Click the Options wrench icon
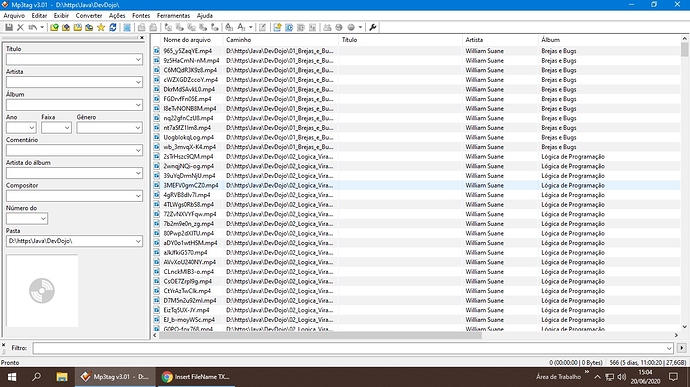Viewport: 690px width, 387px height. pos(372,27)
